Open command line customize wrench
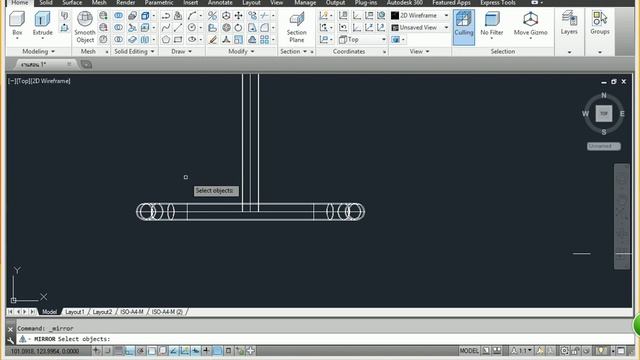The image size is (640, 360). point(11,340)
